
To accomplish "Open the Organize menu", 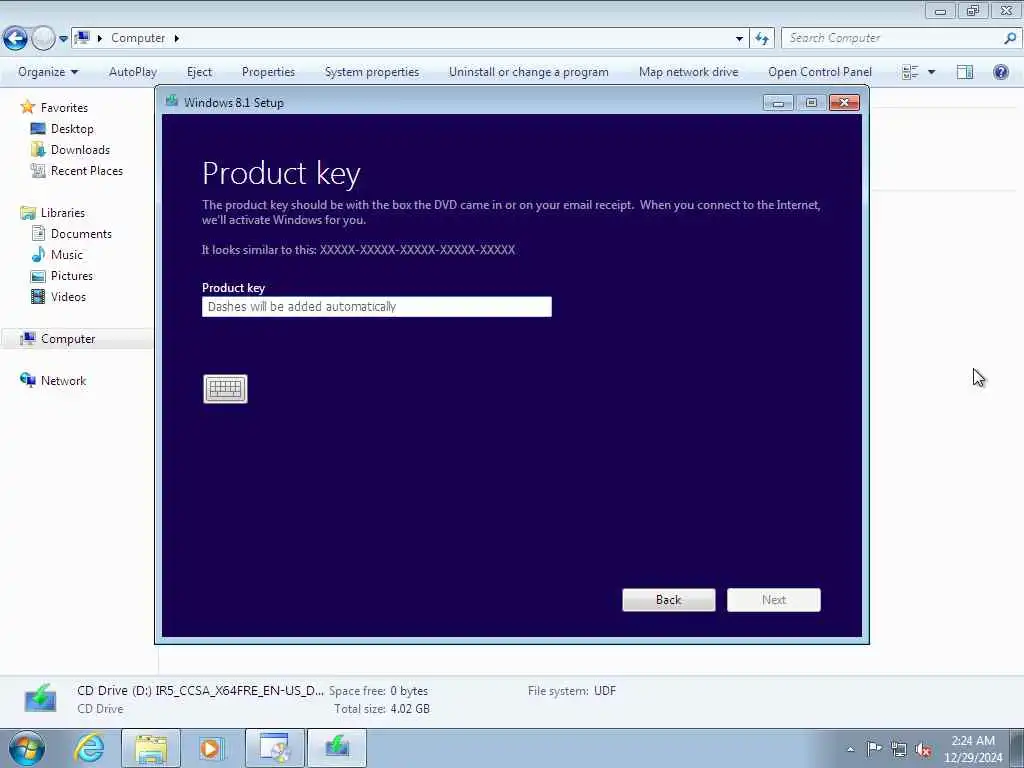I will (x=48, y=72).
